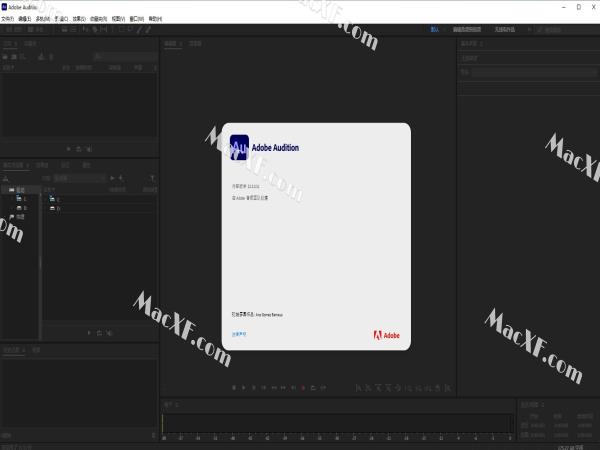
Task: Switch to the 属性 tab
Action: click(86, 165)
